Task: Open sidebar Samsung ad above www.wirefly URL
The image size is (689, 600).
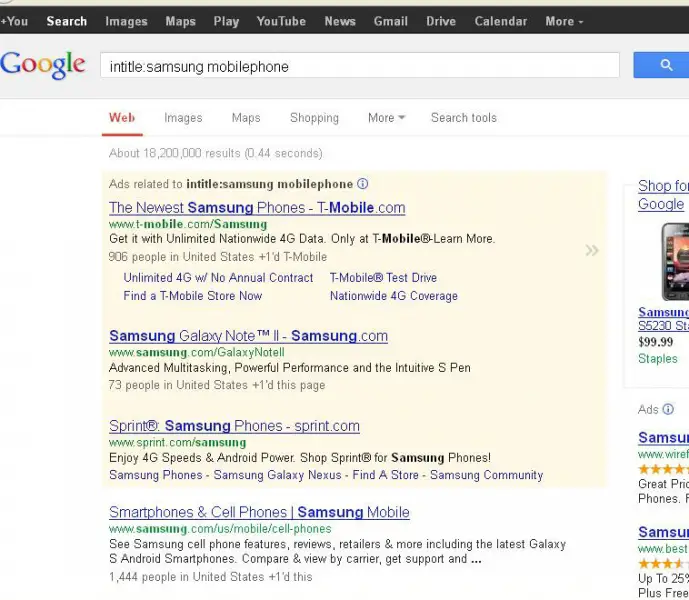Action: click(x=664, y=438)
